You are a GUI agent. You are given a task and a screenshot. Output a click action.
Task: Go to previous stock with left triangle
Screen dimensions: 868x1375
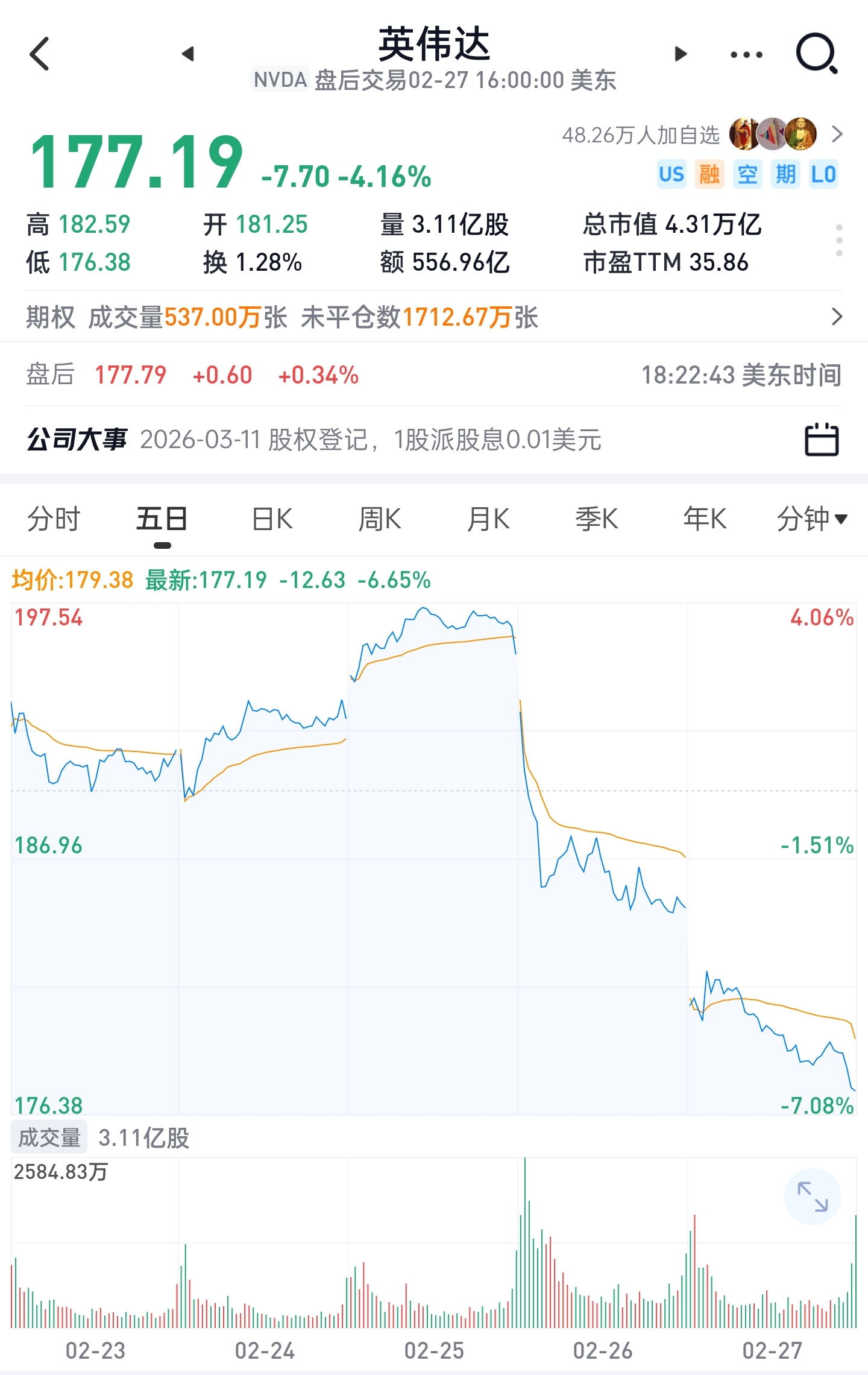(187, 54)
